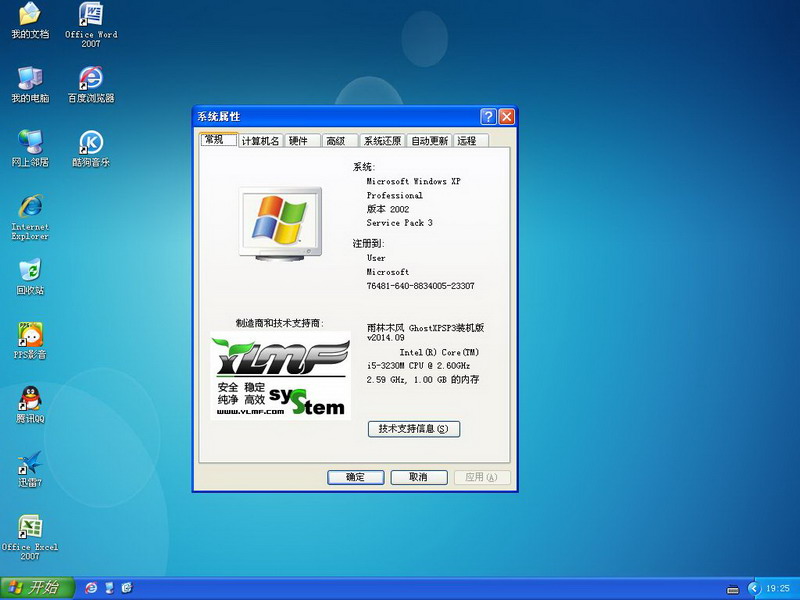Viewport: 800px width, 600px height.
Task: Click the i5-3230M CPU @ 2.60GHz text
Action: point(418,365)
